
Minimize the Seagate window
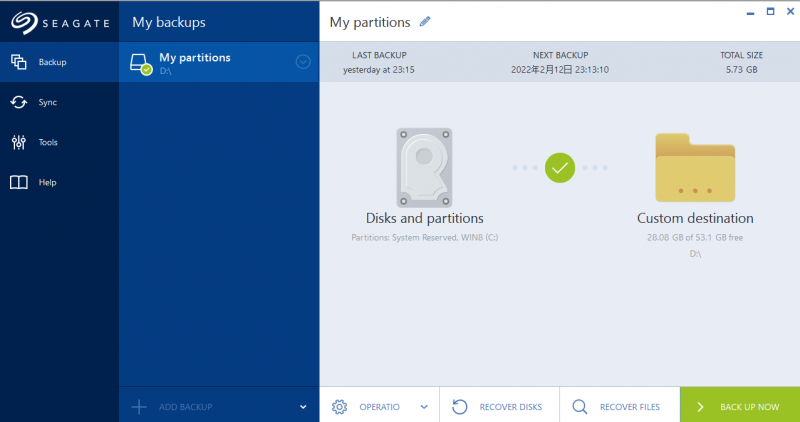pos(750,12)
